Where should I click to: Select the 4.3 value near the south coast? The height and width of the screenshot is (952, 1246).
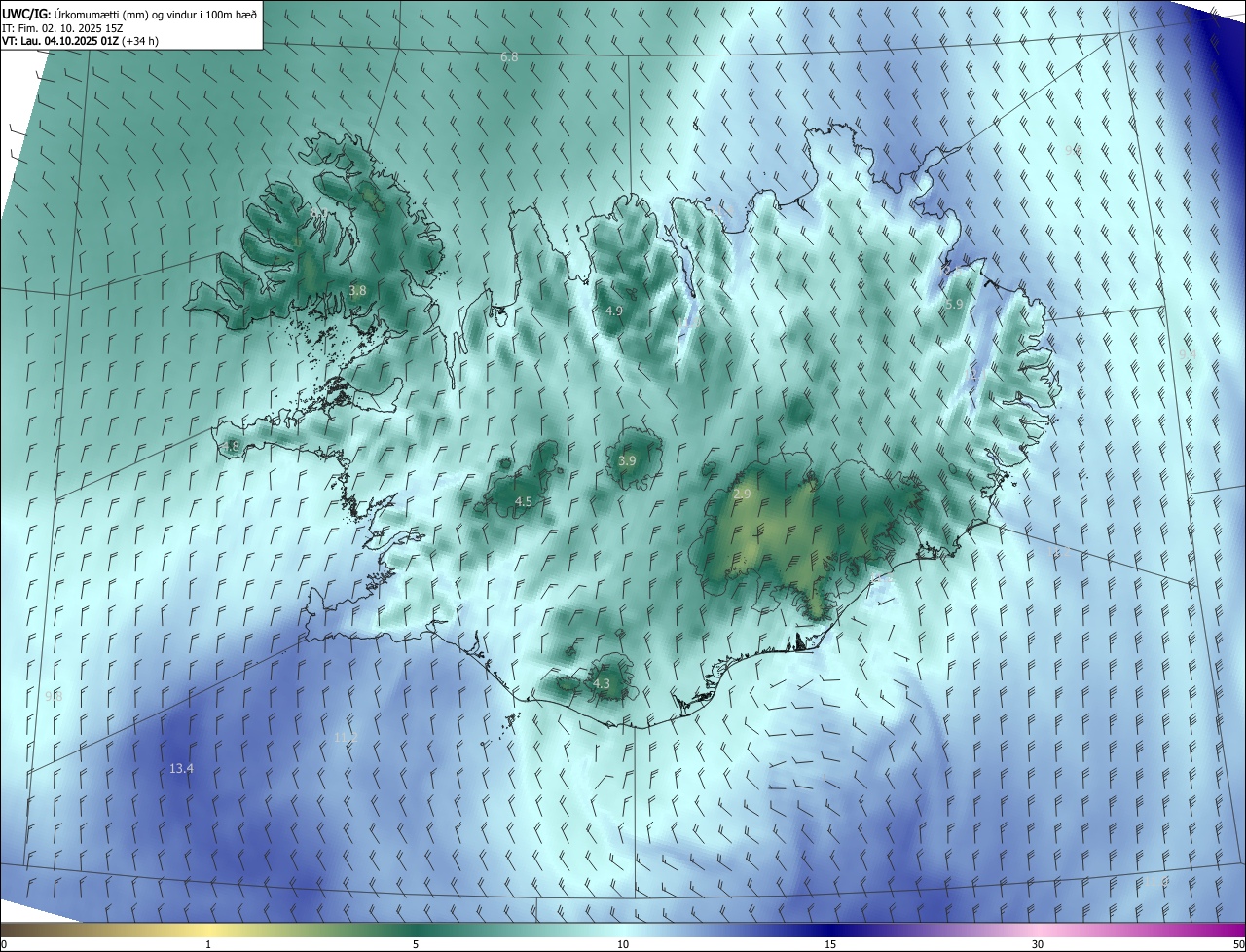pyautogui.click(x=602, y=683)
